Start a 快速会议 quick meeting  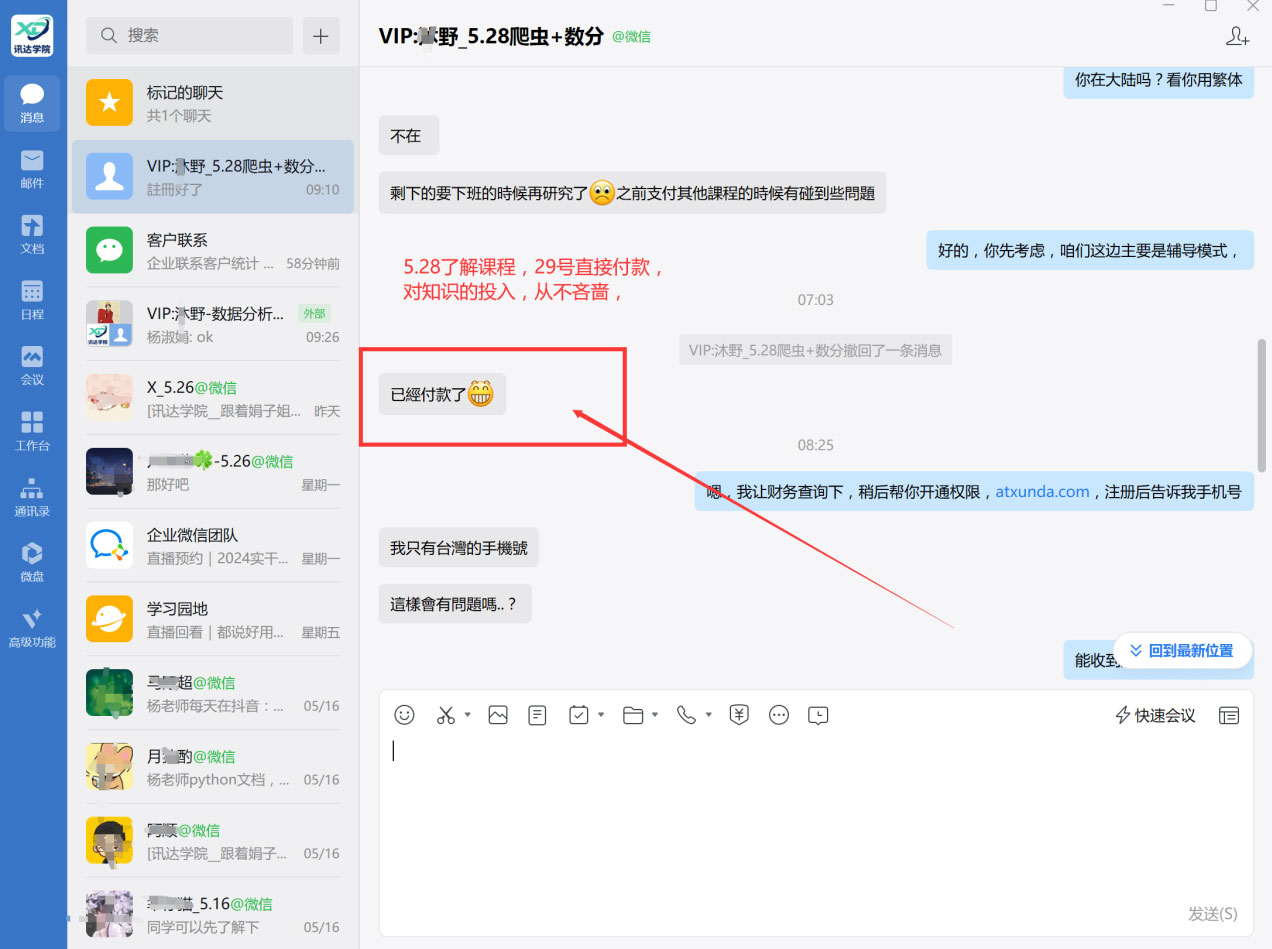pos(1155,715)
